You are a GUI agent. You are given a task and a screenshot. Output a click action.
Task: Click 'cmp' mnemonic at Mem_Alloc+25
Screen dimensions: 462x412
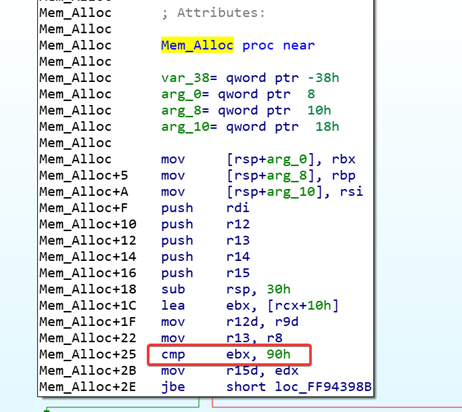(x=173, y=355)
